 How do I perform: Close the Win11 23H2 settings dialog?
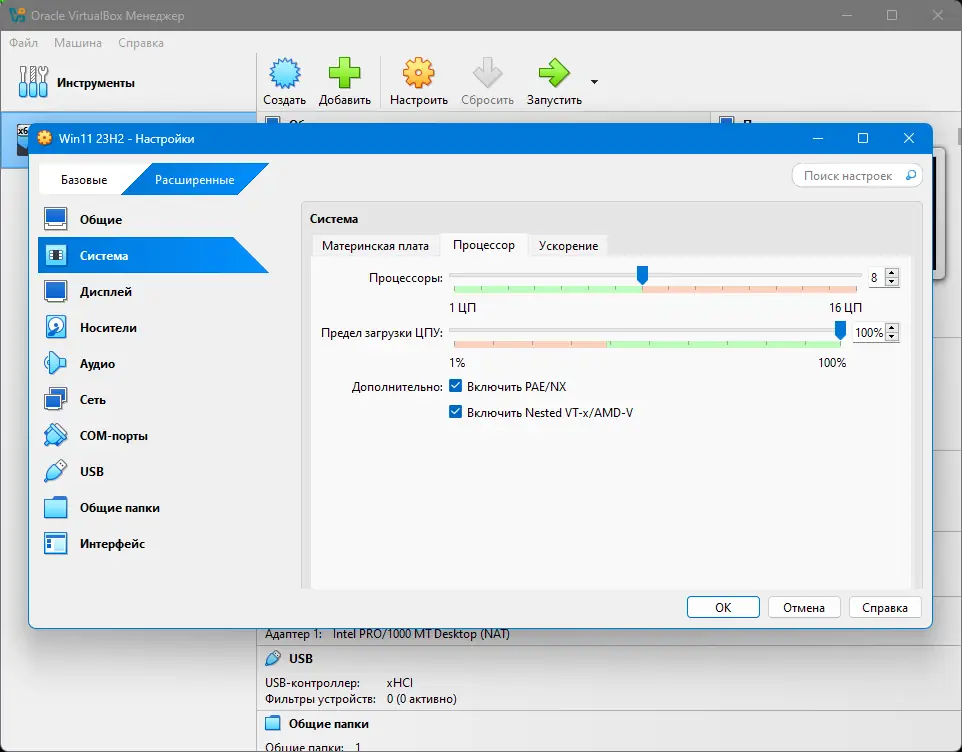pos(909,138)
